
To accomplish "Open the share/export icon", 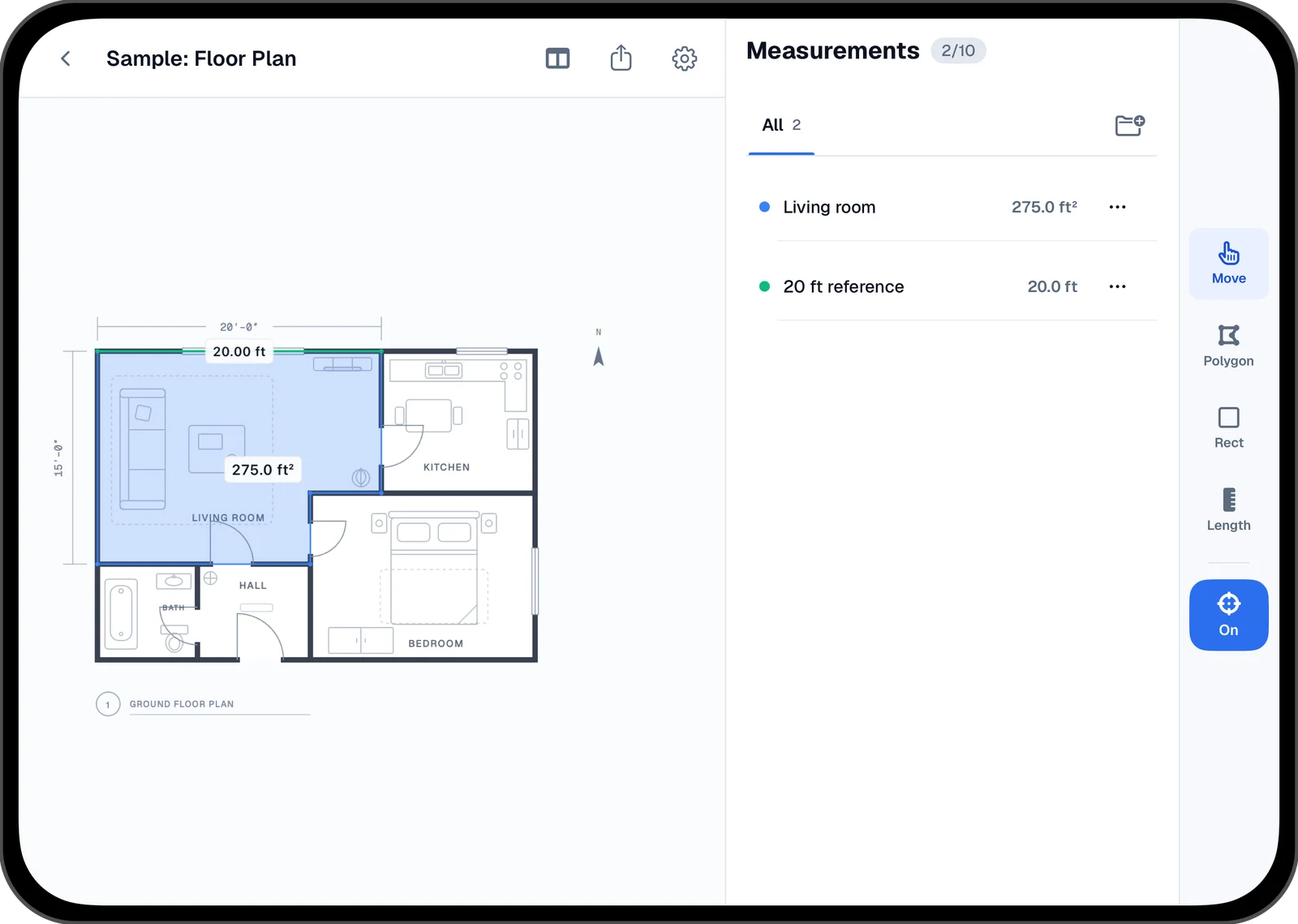I will (621, 58).
